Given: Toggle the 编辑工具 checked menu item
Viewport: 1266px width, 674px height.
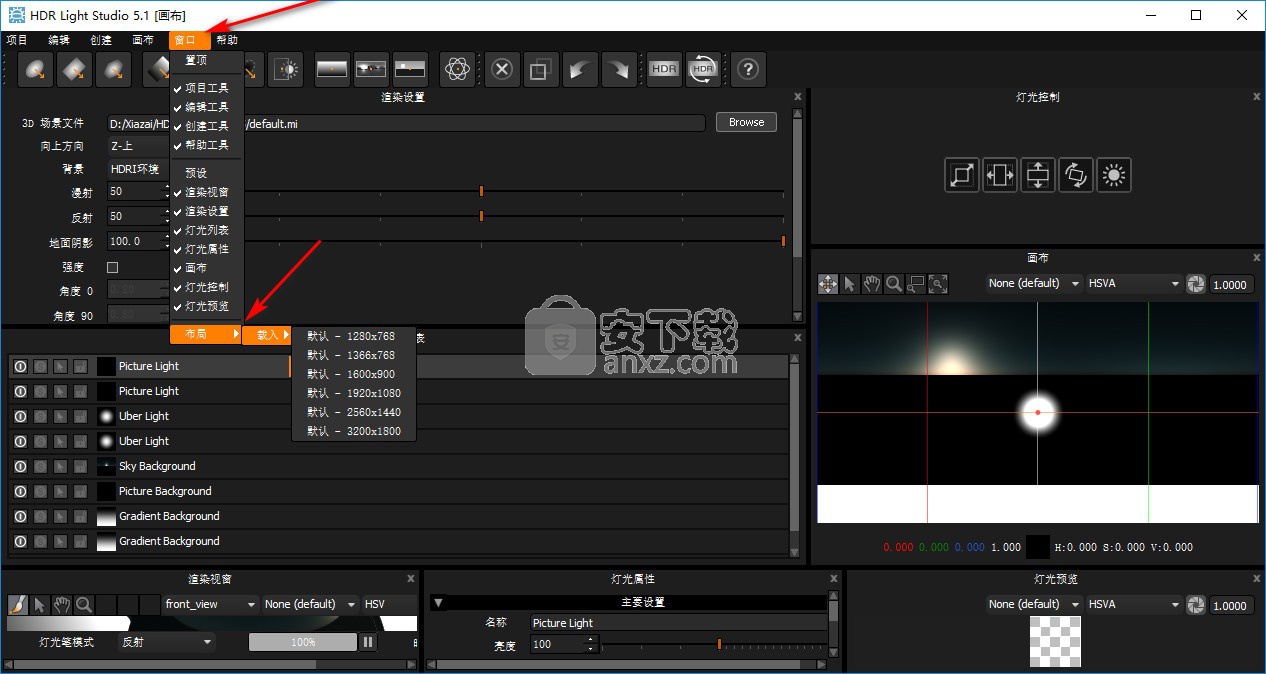Looking at the screenshot, I should [207, 107].
